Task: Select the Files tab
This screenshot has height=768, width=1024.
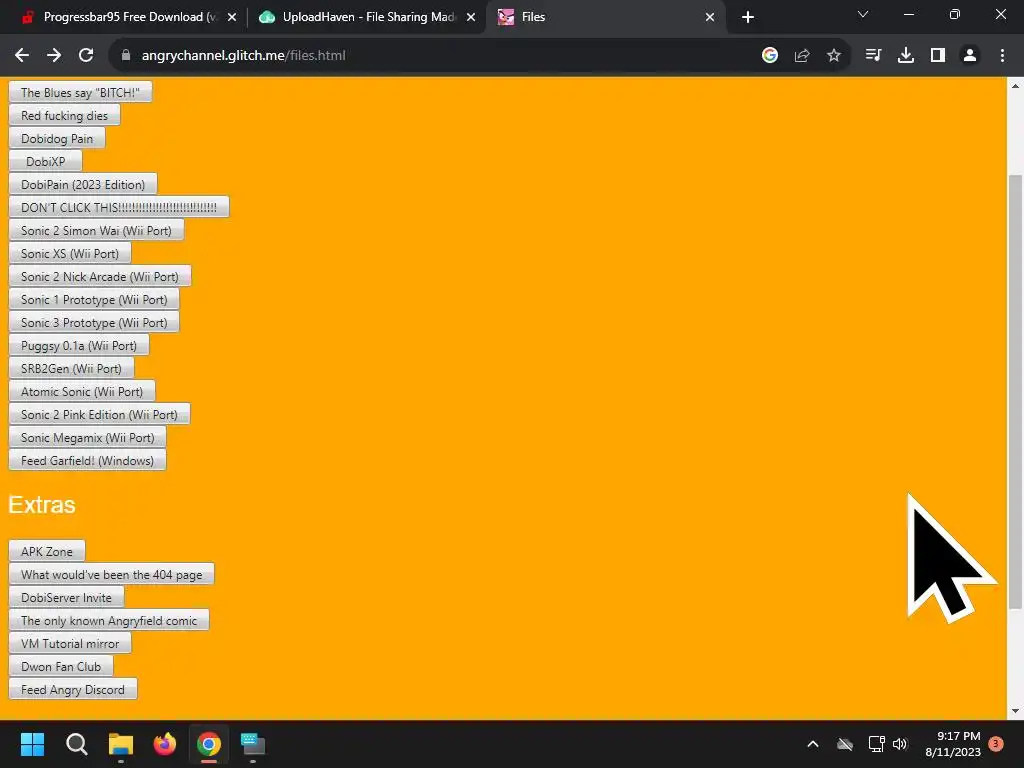Action: pos(605,17)
